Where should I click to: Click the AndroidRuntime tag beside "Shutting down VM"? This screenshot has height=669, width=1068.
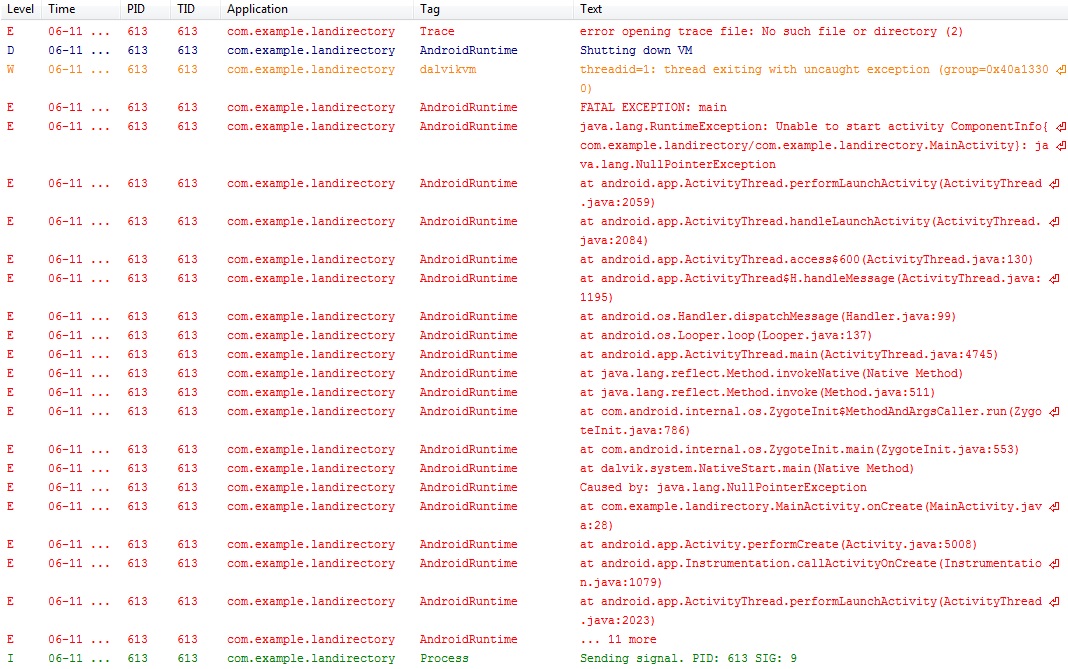coord(469,50)
